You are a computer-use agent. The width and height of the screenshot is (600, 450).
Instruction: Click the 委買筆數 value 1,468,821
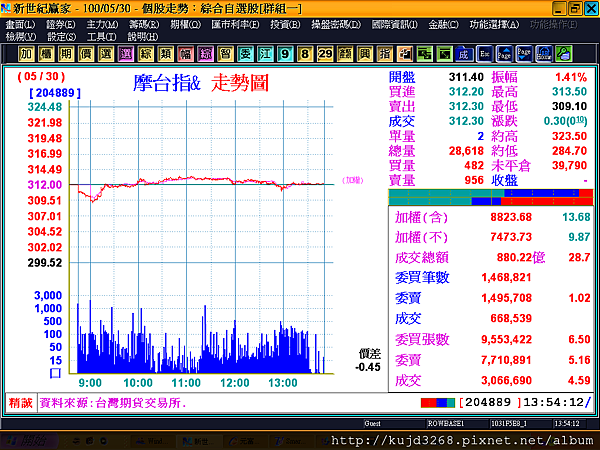click(x=506, y=277)
